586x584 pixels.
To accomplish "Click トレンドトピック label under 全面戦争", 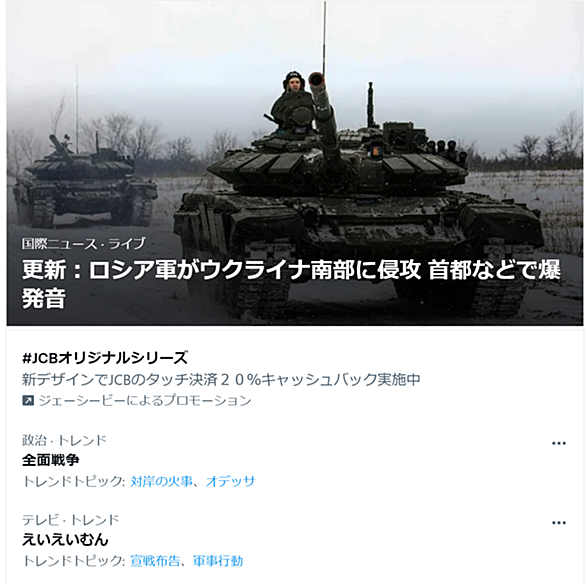I will point(73,481).
